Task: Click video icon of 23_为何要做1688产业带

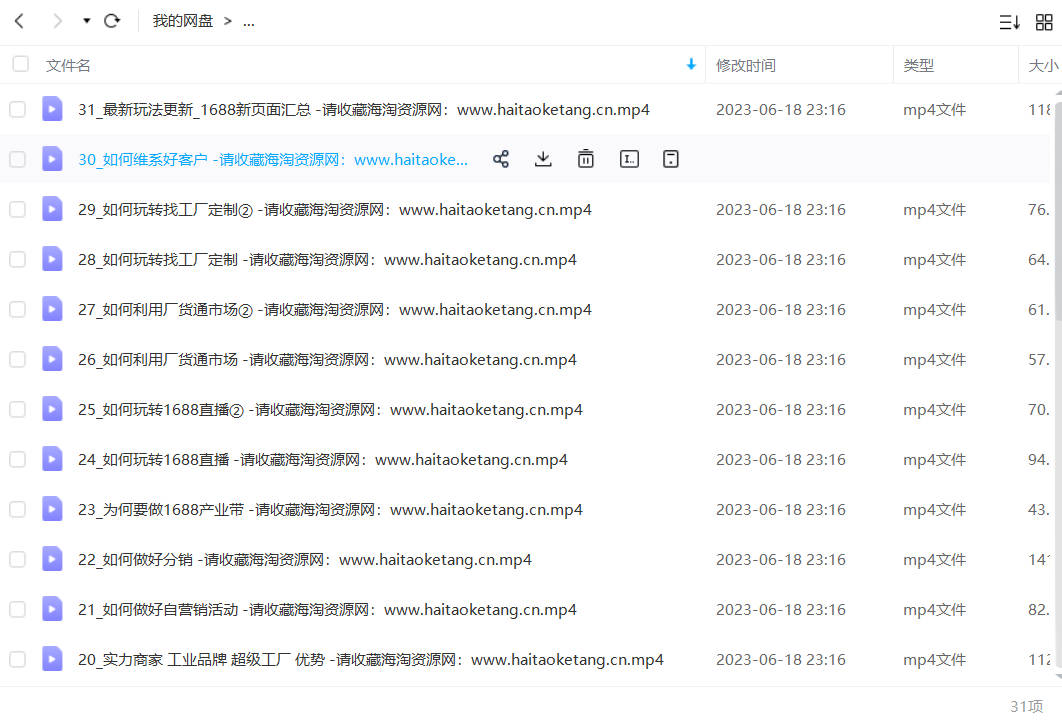Action: point(52,509)
